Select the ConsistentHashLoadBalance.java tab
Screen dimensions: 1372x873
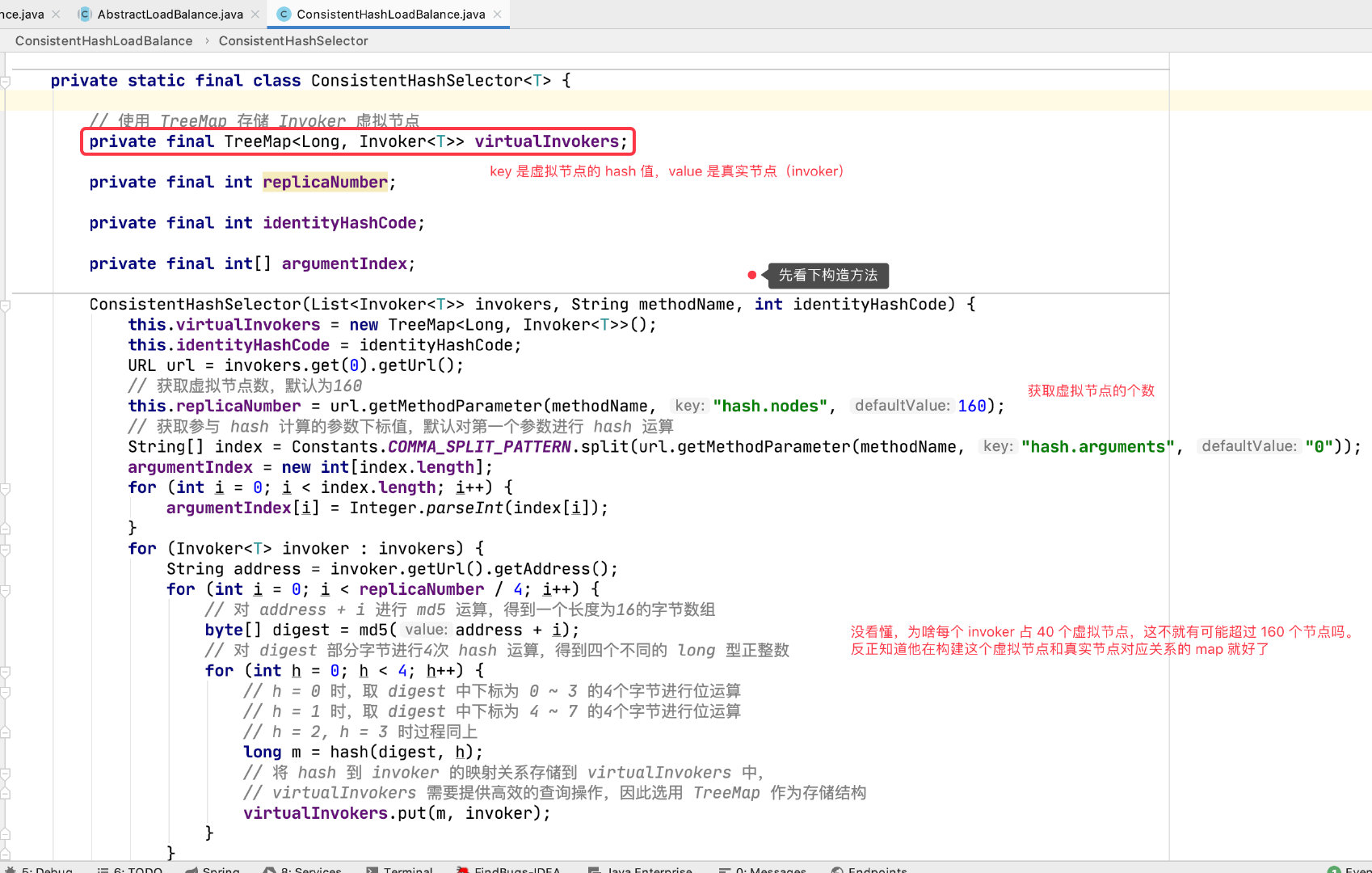[x=390, y=15]
